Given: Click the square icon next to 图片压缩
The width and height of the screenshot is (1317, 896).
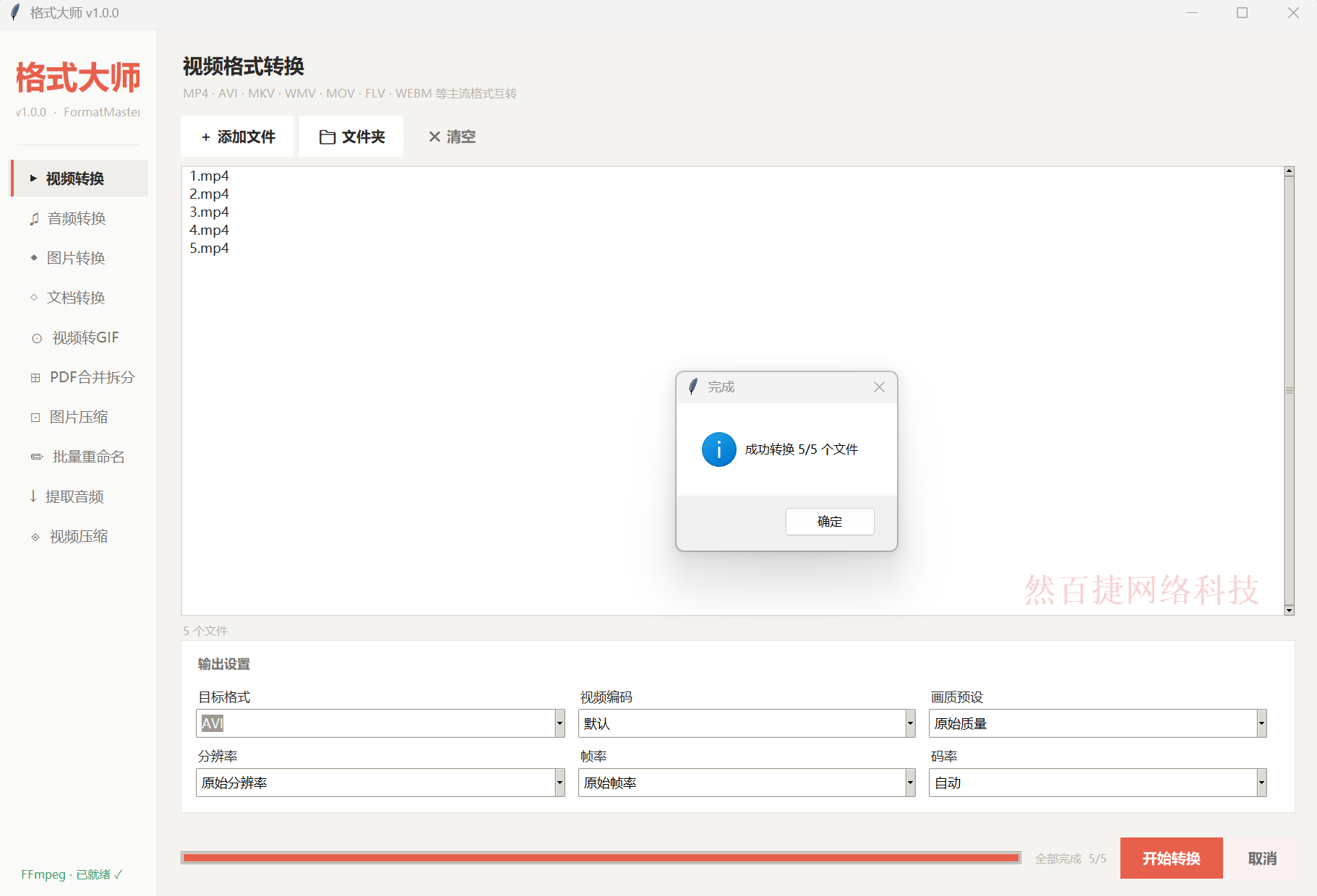Looking at the screenshot, I should (x=35, y=418).
